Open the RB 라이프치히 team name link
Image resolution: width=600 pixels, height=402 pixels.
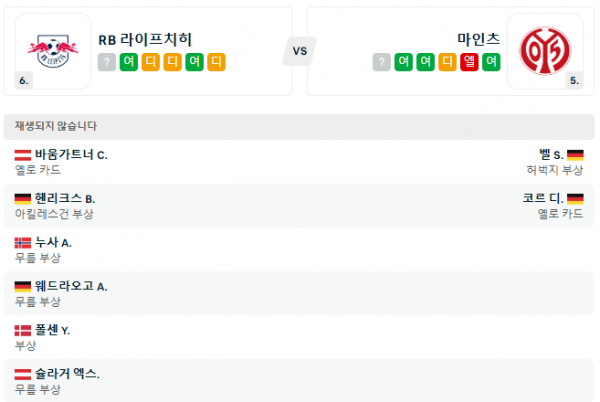point(146,40)
